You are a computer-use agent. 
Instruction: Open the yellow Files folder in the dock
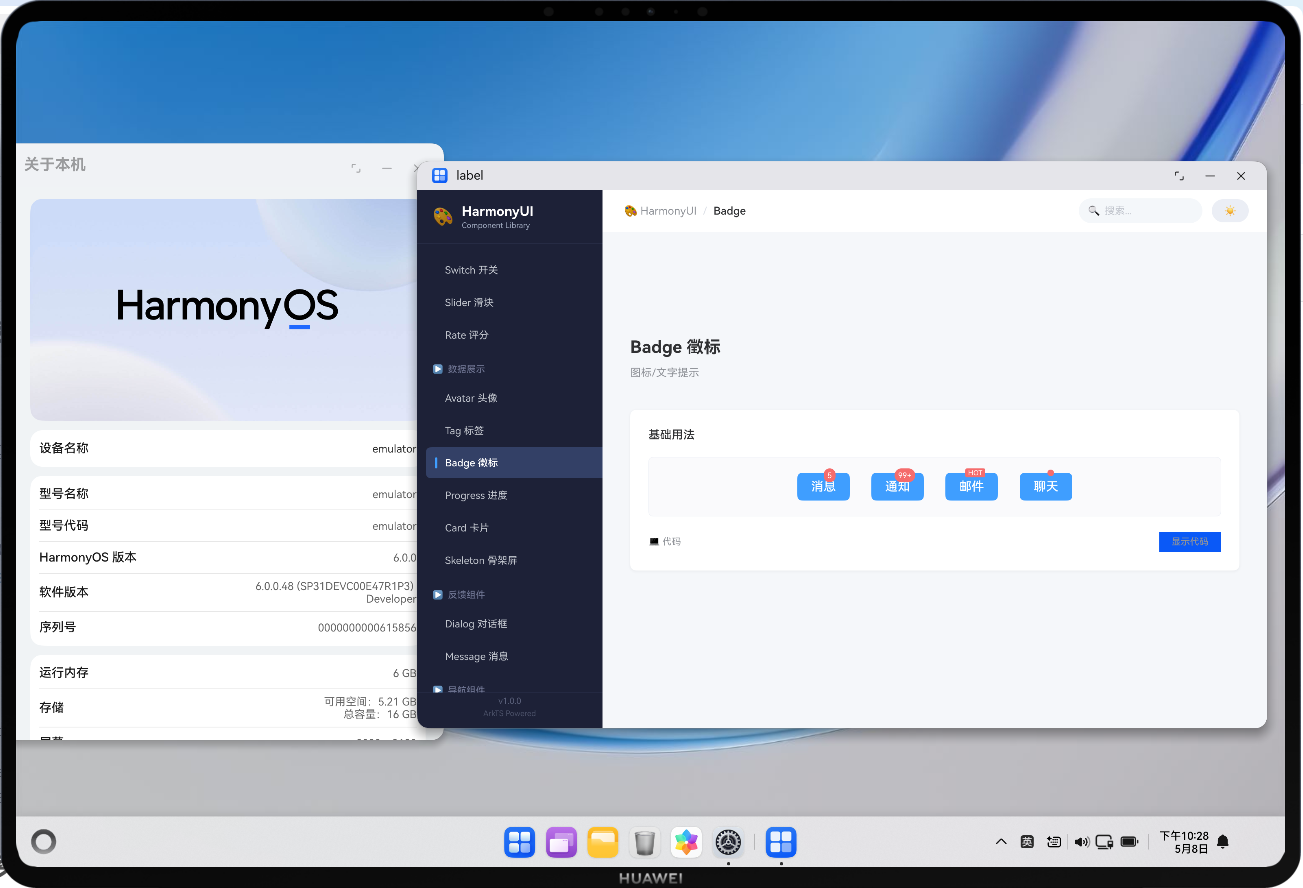(x=603, y=842)
